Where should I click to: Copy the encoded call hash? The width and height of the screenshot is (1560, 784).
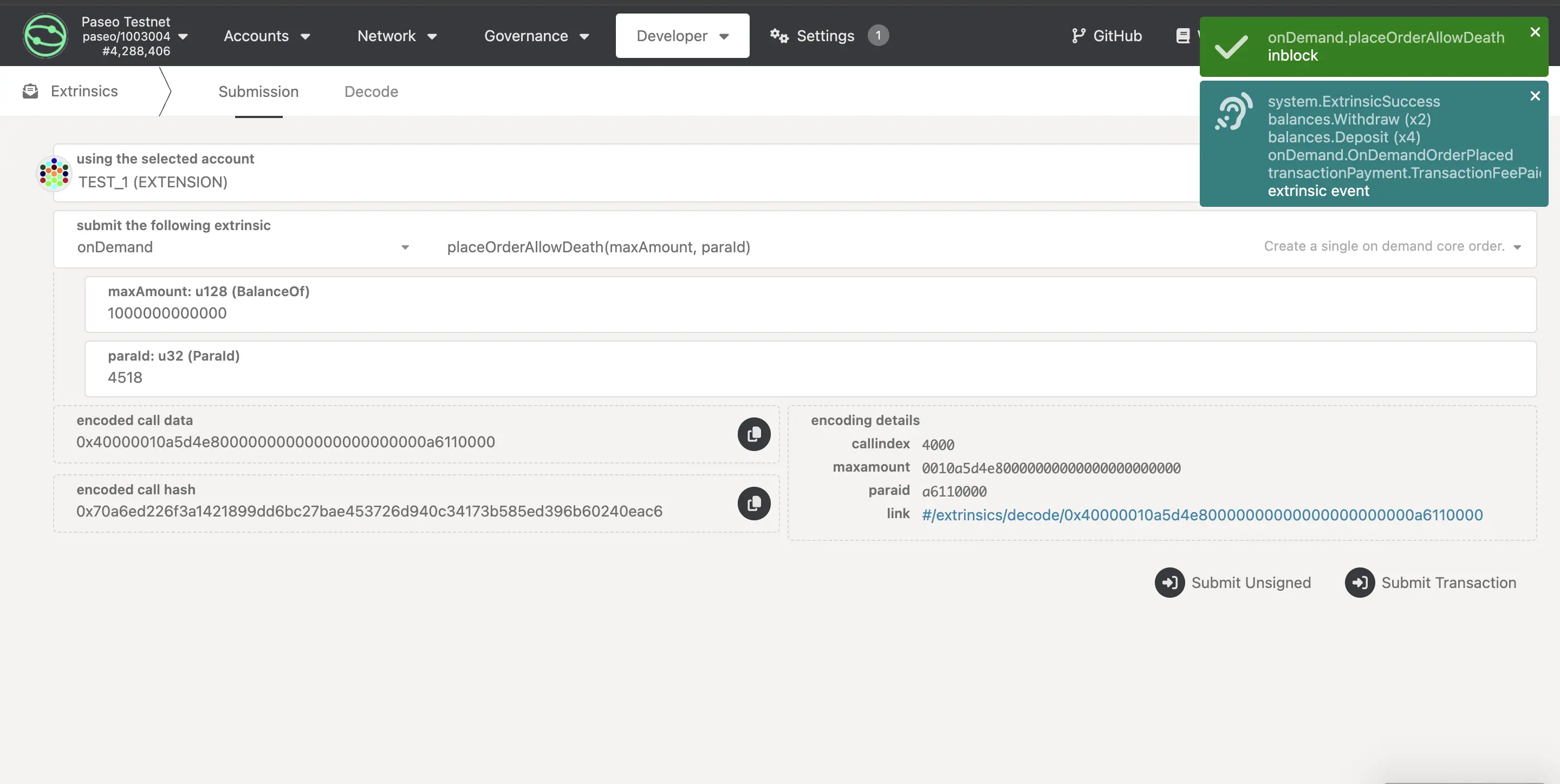click(x=753, y=504)
